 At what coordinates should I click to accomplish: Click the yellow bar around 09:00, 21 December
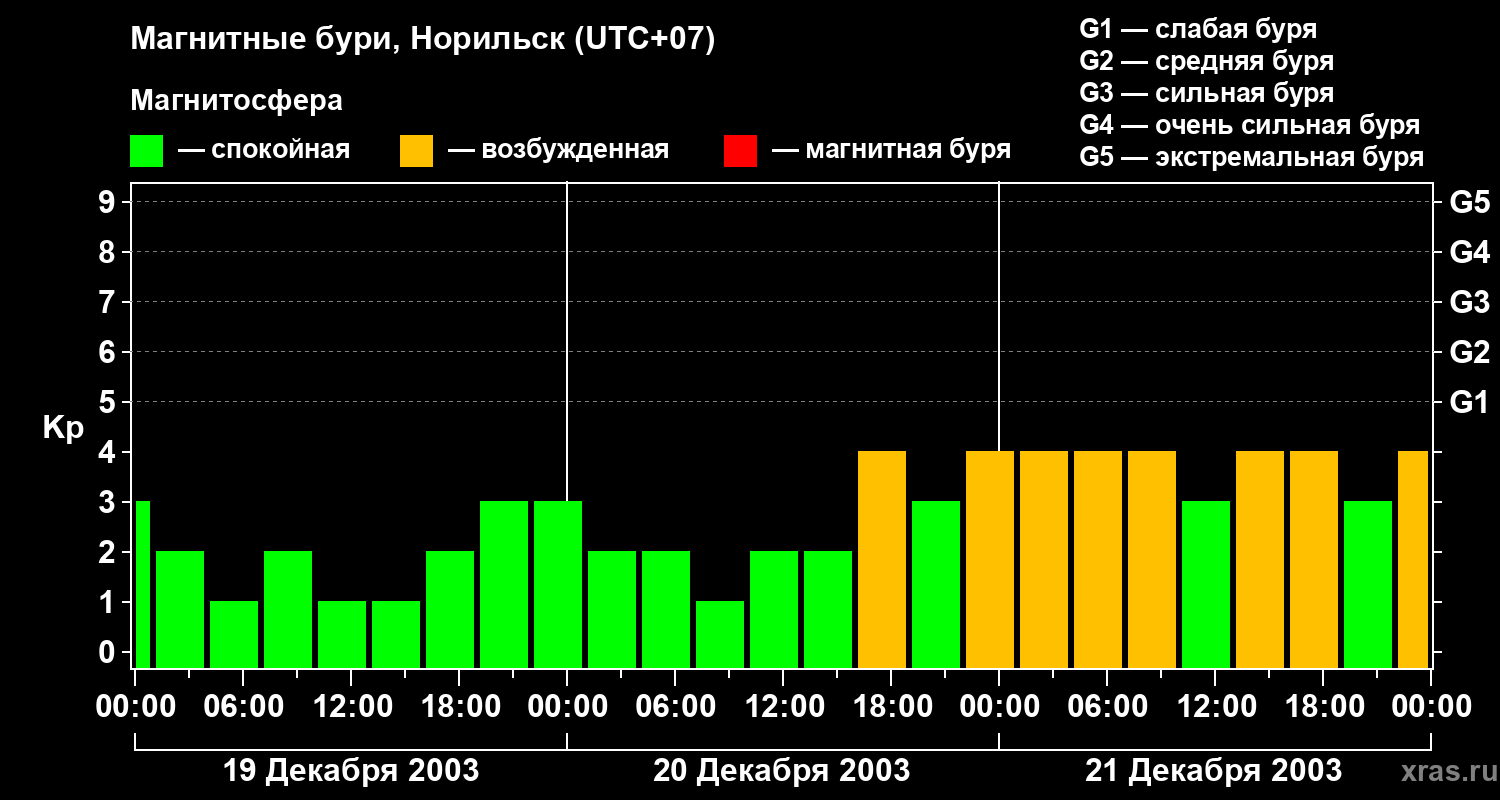tap(1152, 559)
